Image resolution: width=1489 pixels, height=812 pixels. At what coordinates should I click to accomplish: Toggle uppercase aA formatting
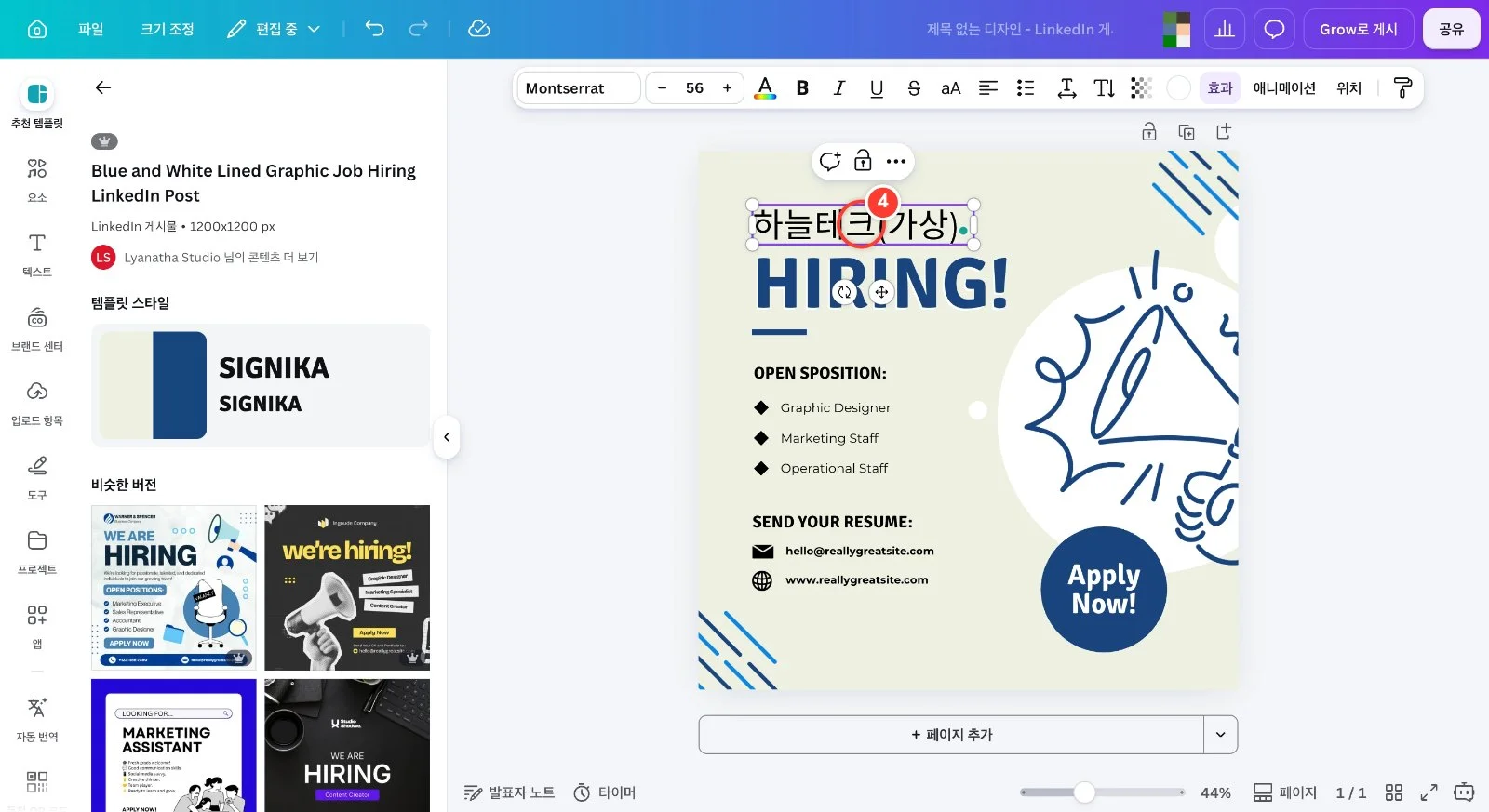point(950,88)
